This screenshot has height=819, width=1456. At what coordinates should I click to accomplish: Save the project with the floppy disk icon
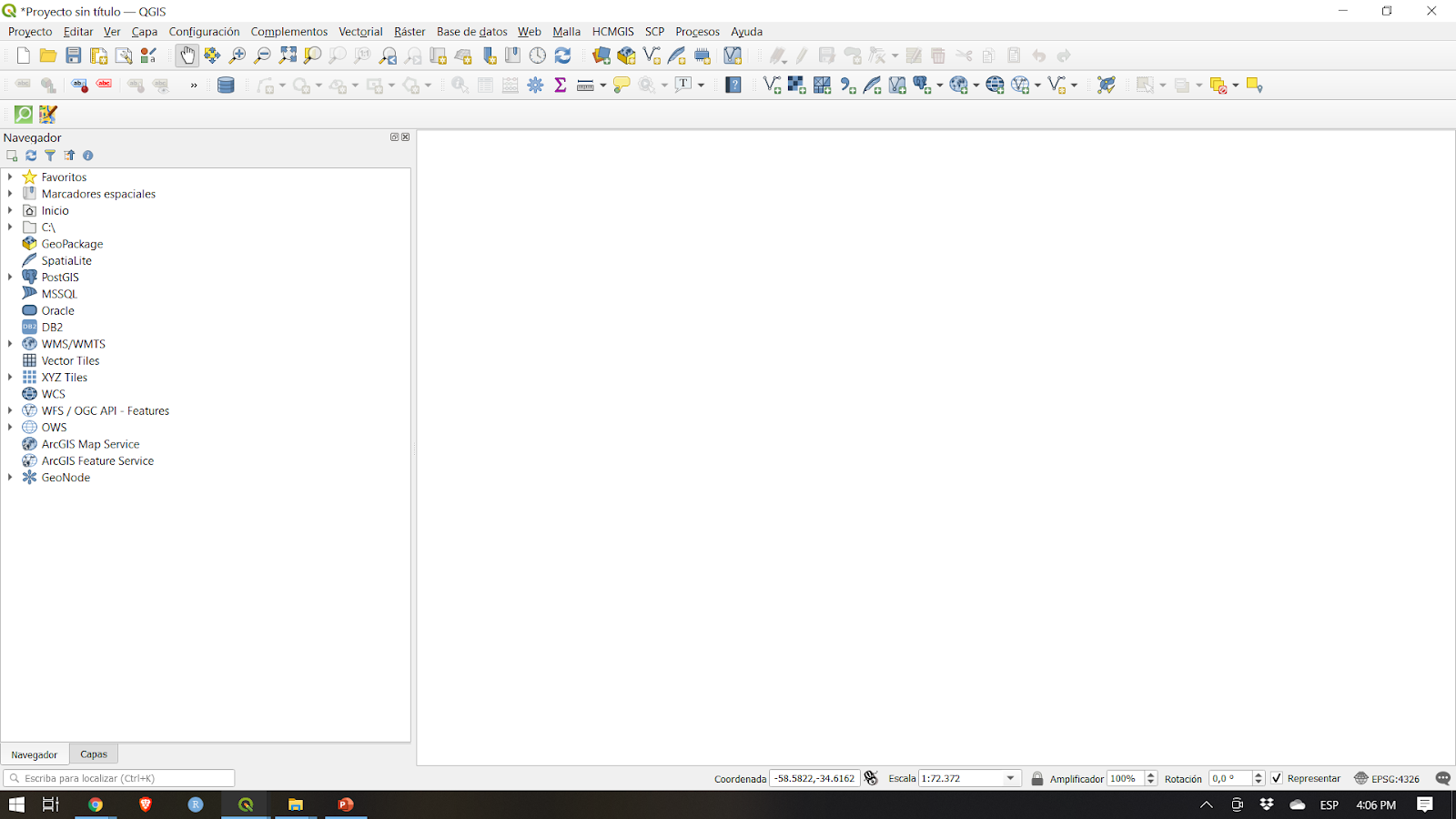74,56
